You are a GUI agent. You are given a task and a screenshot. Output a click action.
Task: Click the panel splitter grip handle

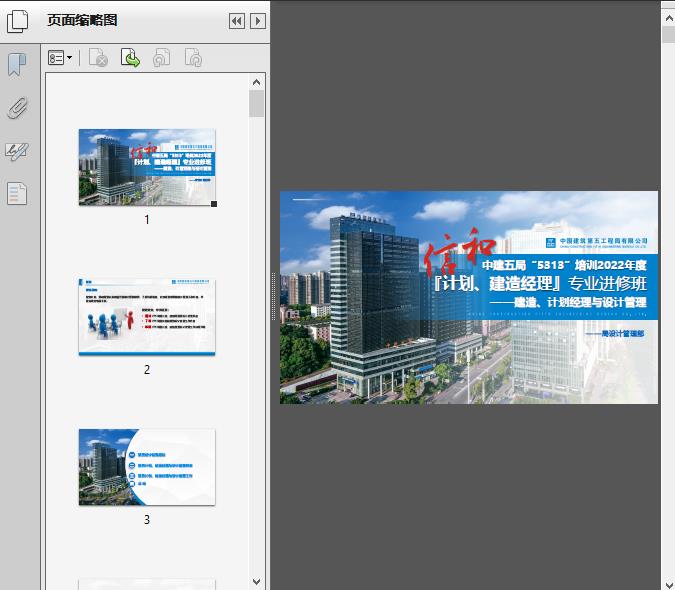tap(273, 297)
